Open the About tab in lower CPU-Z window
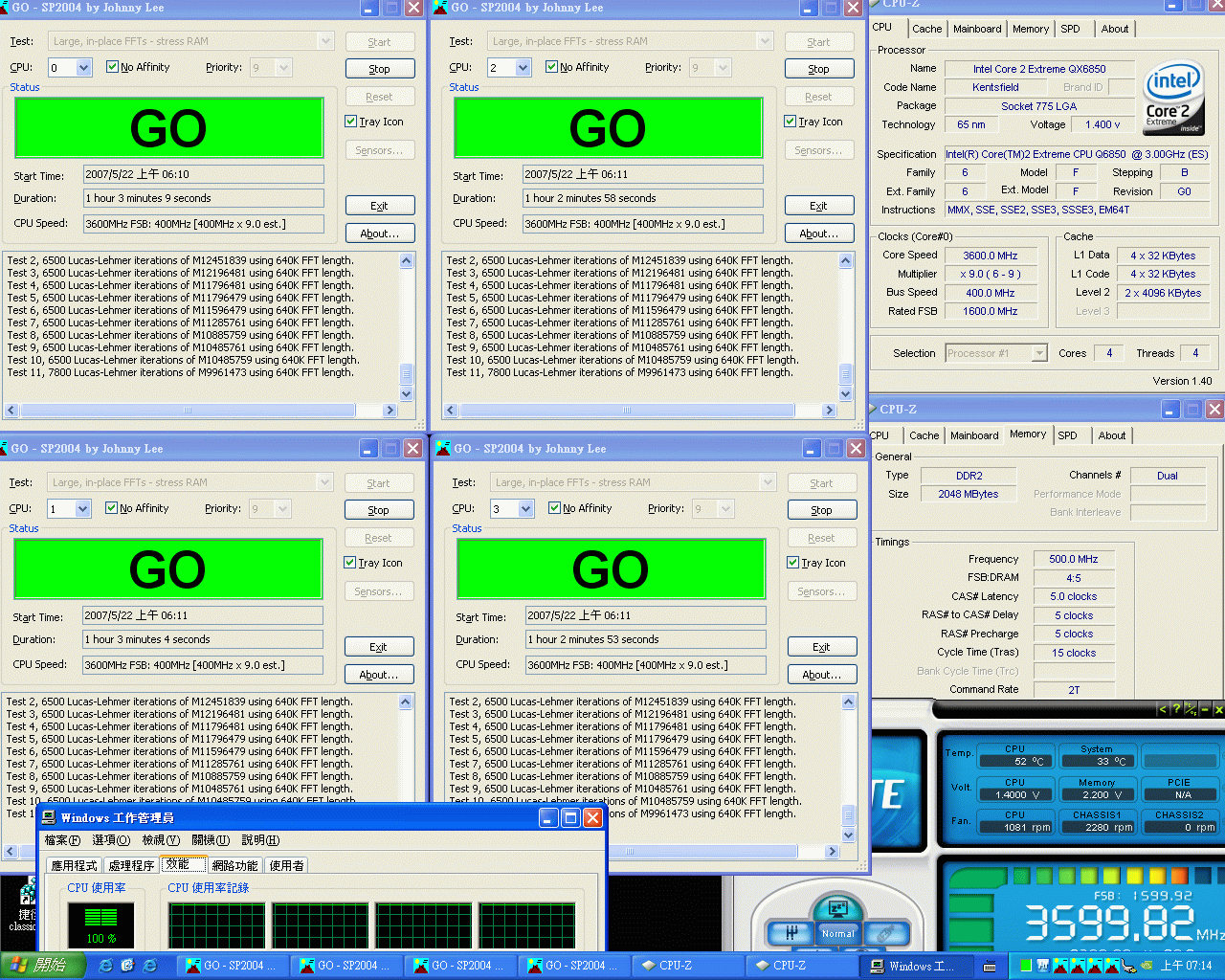1225x980 pixels. (1112, 435)
